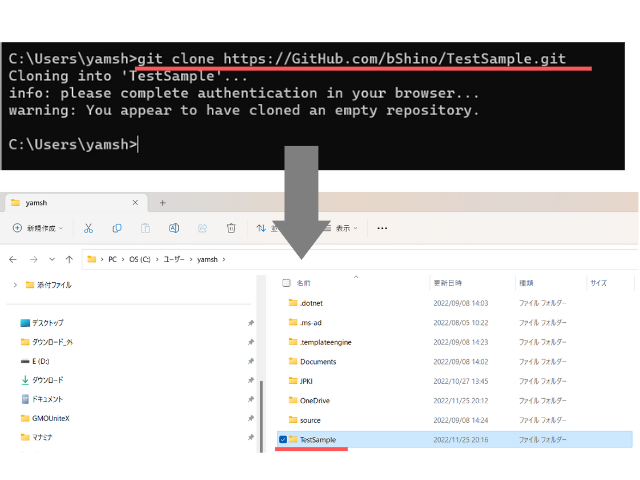The width and height of the screenshot is (640, 480).
Task: Unpin icon beside デスクトップ
Action: [251, 323]
